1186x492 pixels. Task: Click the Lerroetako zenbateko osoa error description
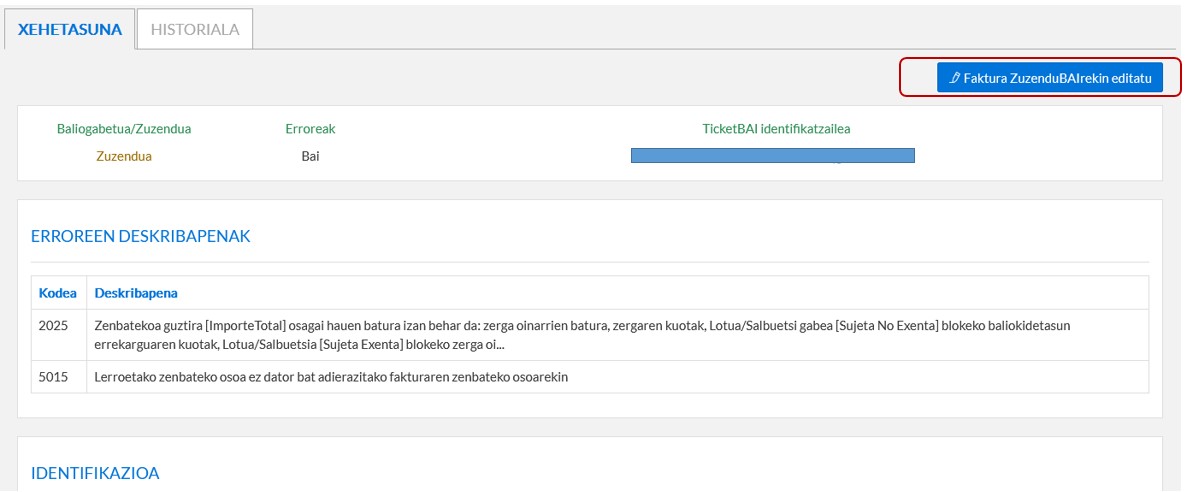click(331, 377)
